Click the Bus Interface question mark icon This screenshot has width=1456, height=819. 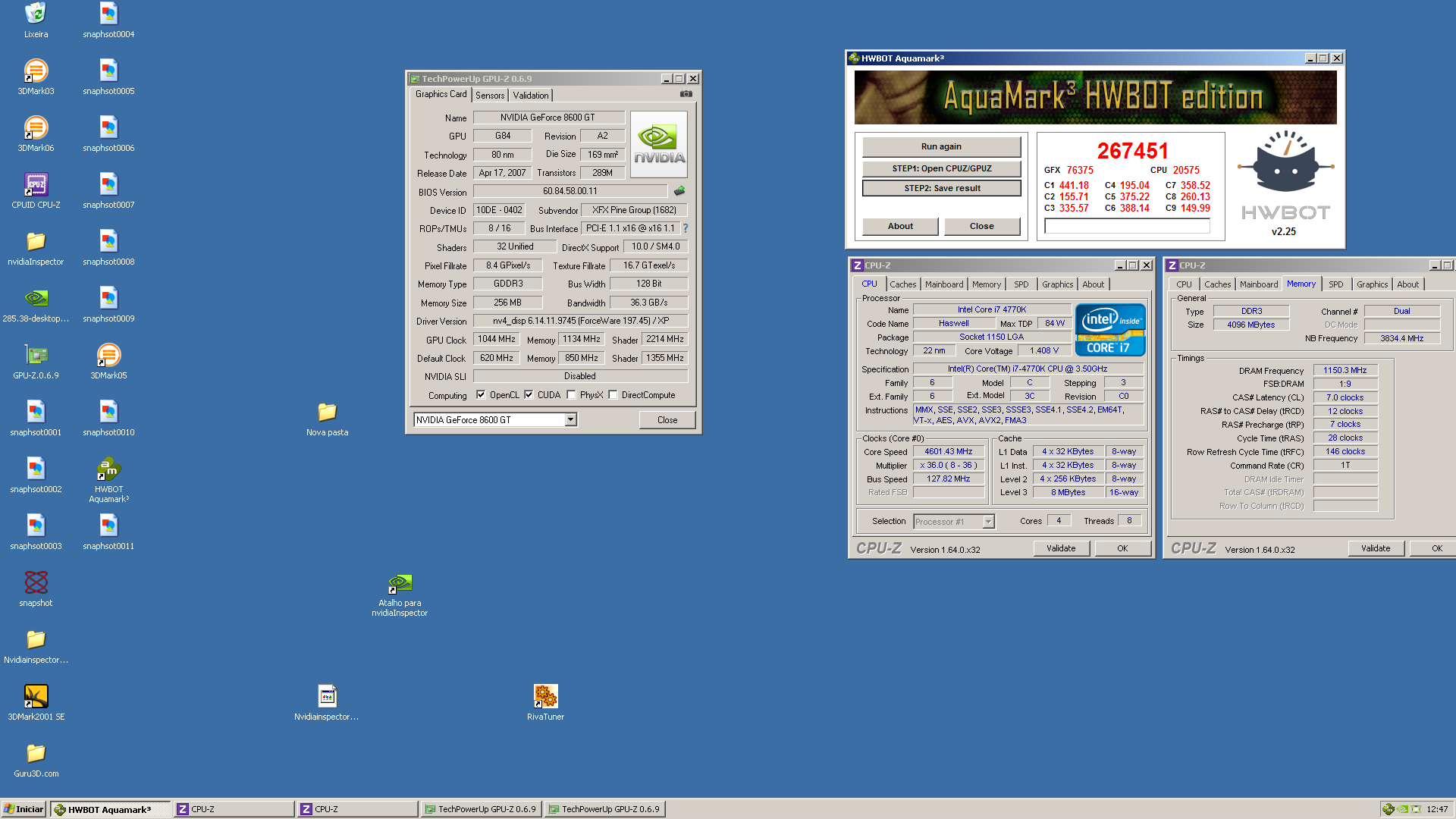[685, 228]
